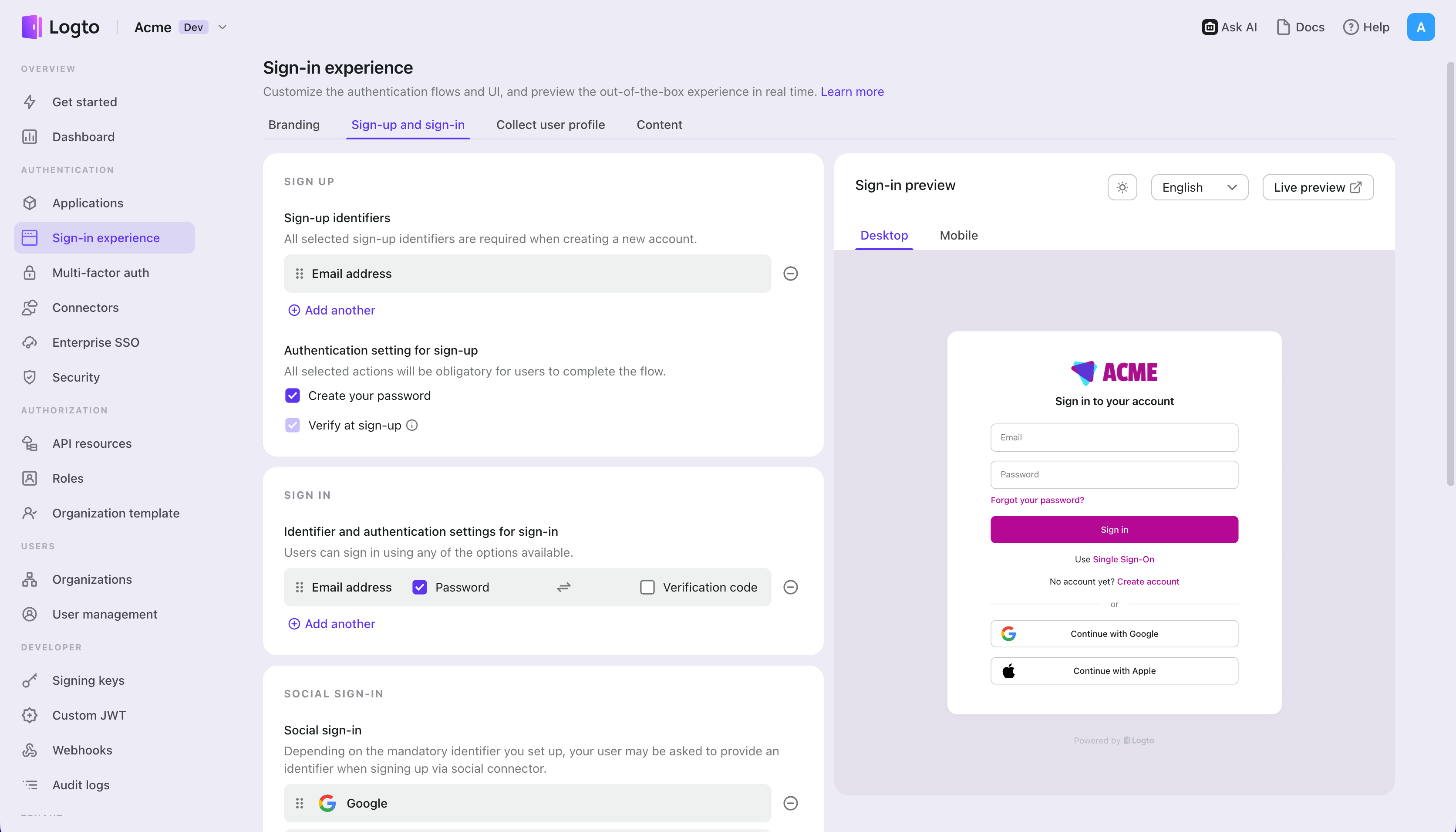Open Live preview in new window
The height and width of the screenshot is (832, 1456).
pos(1318,187)
